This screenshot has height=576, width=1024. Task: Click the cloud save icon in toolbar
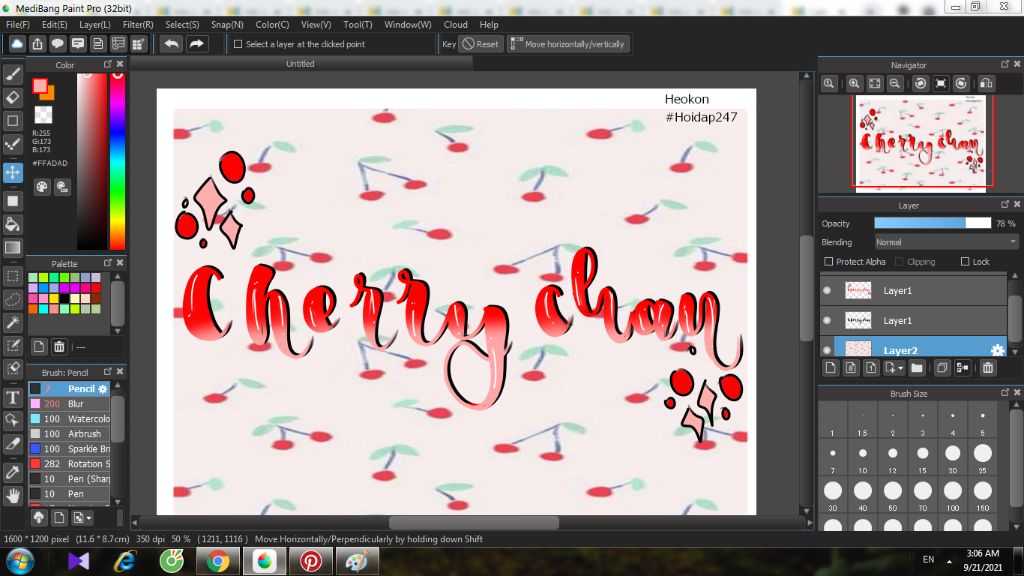(x=17, y=44)
